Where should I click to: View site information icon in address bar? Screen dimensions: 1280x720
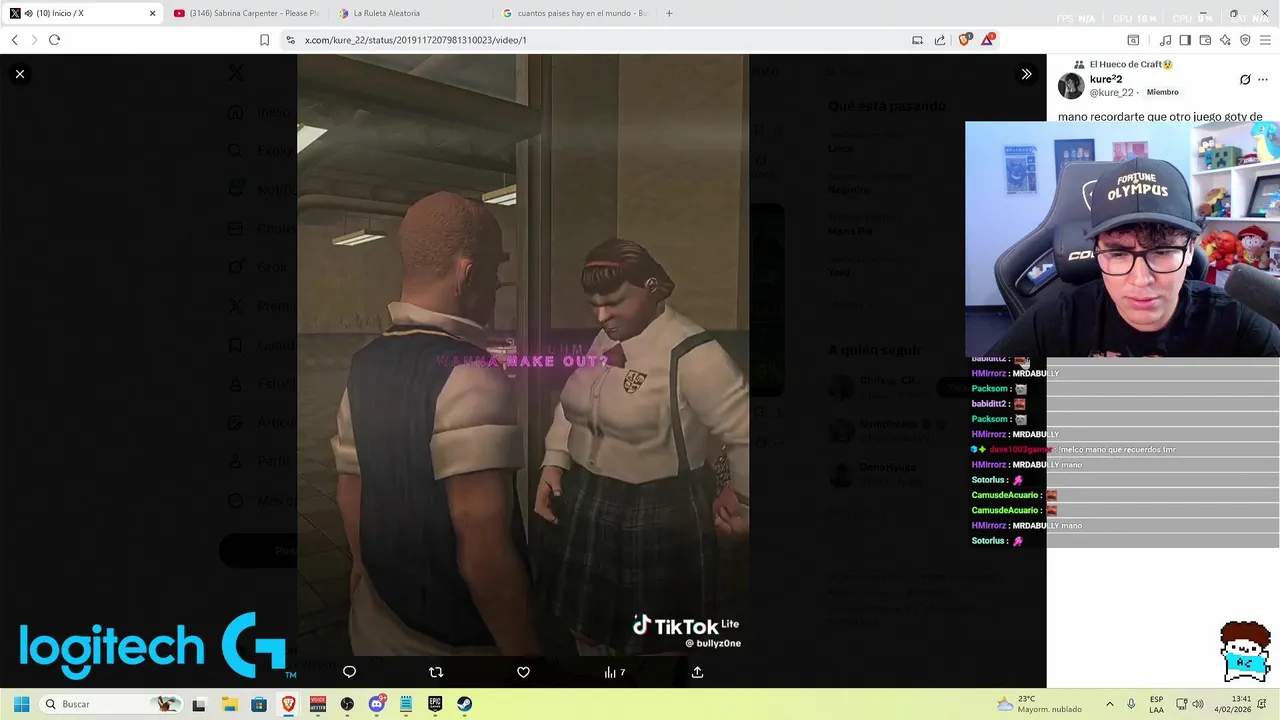pyautogui.click(x=290, y=40)
